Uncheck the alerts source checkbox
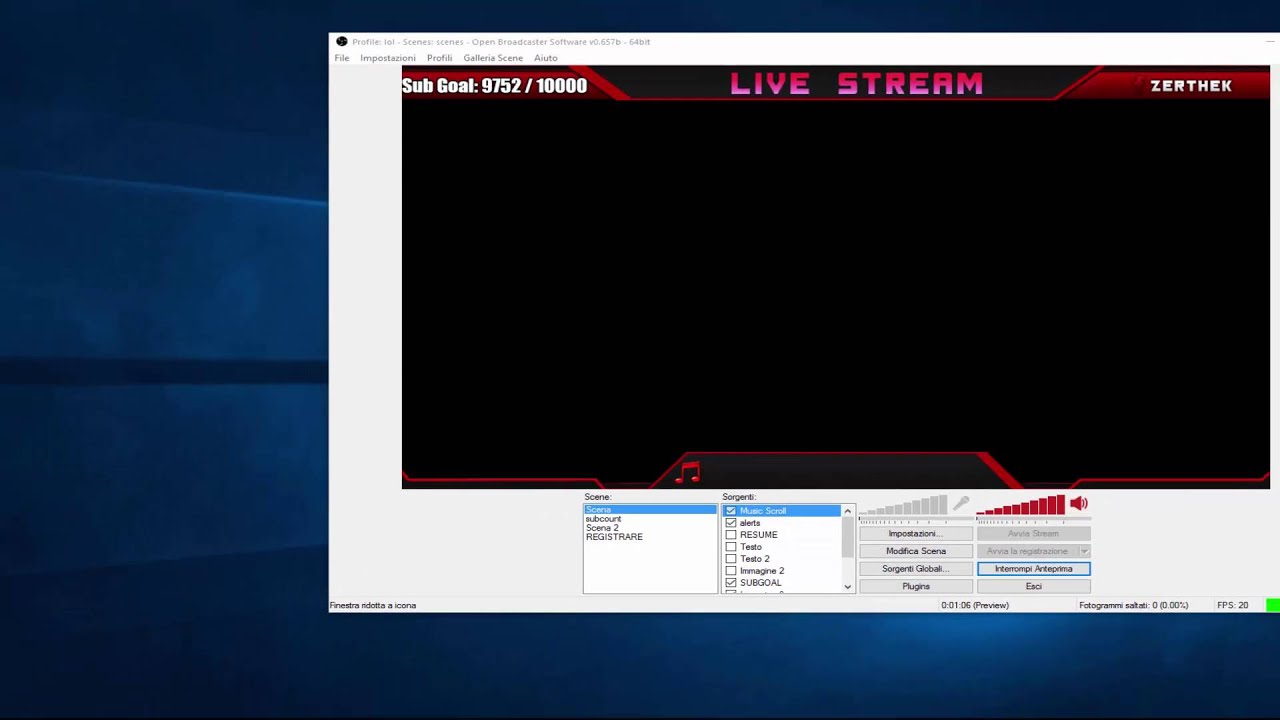 (731, 523)
